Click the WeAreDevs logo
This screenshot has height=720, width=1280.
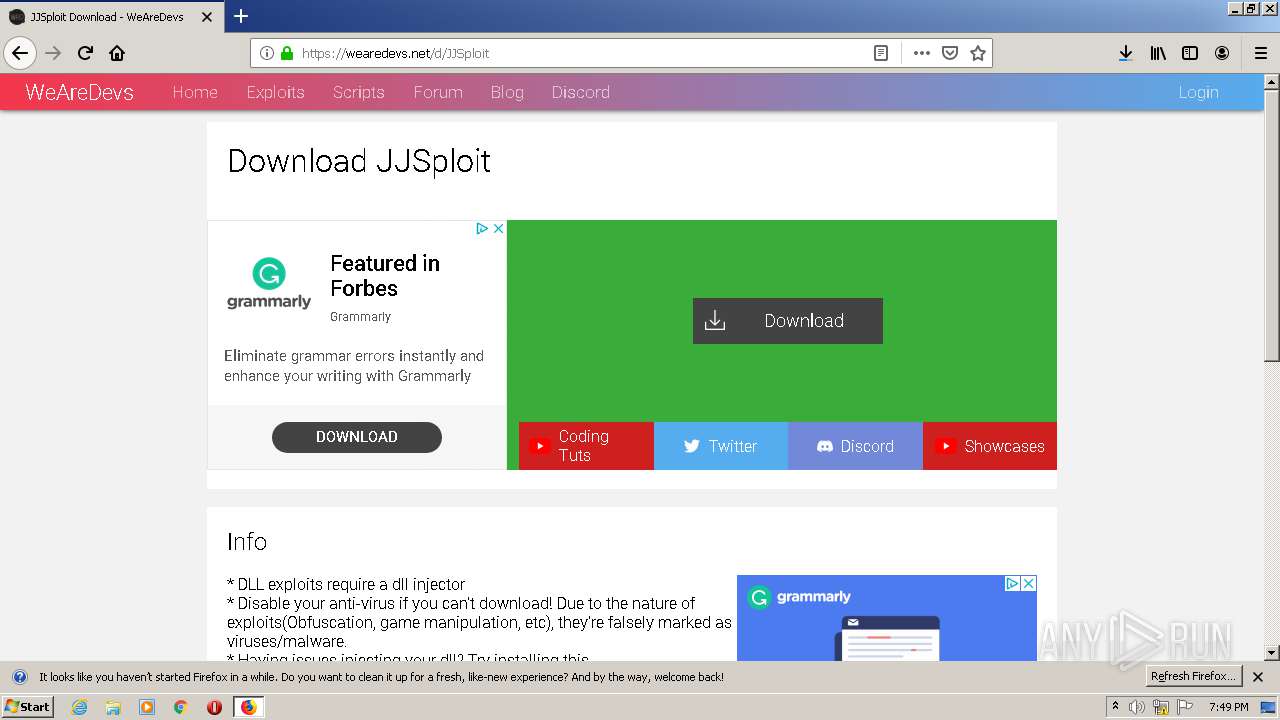click(x=79, y=92)
